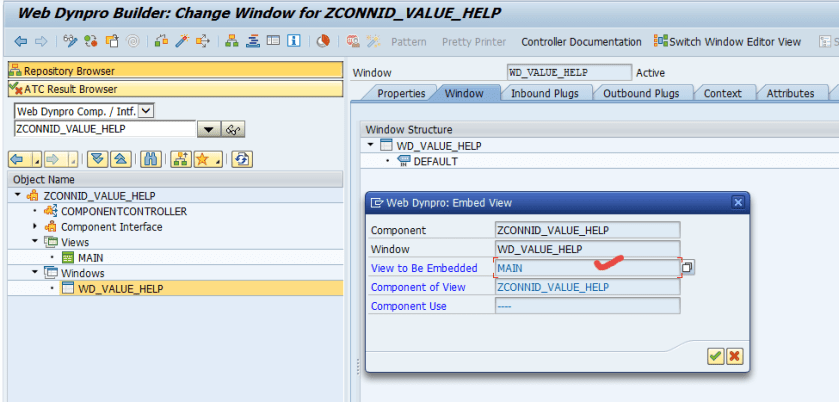Select COMPONENTCONTROLLER in the tree
Image resolution: width=839 pixels, height=402 pixels.
(124, 211)
